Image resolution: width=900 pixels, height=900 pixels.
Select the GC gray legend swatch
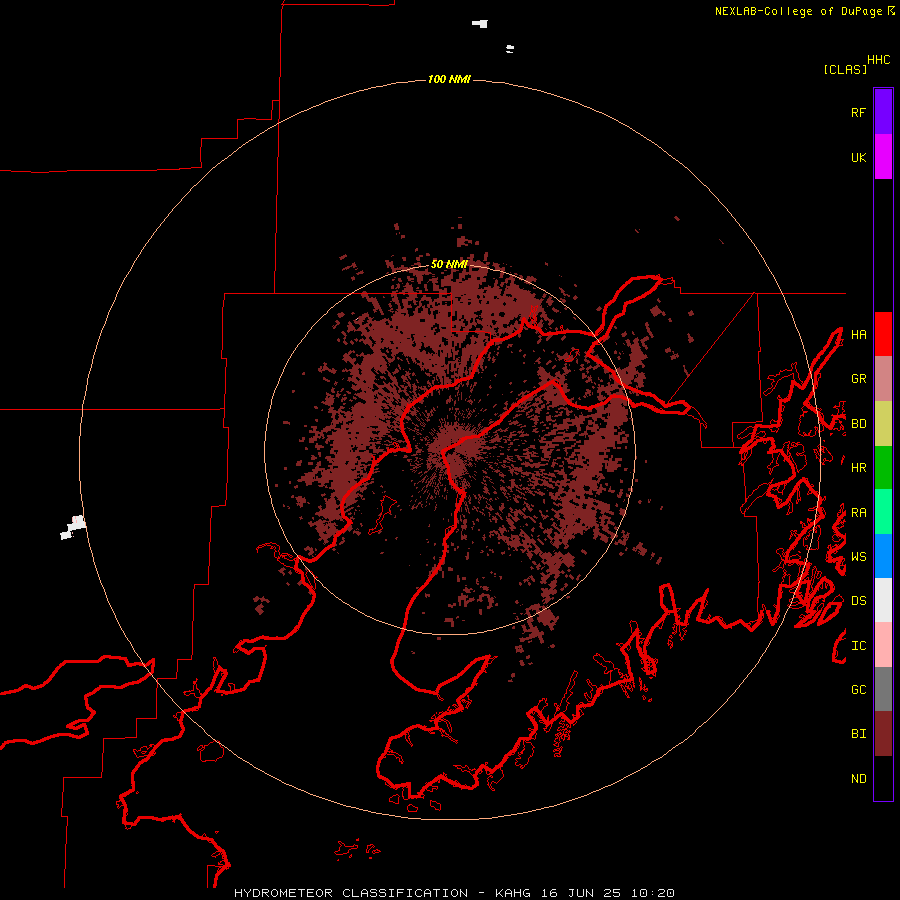click(x=883, y=689)
